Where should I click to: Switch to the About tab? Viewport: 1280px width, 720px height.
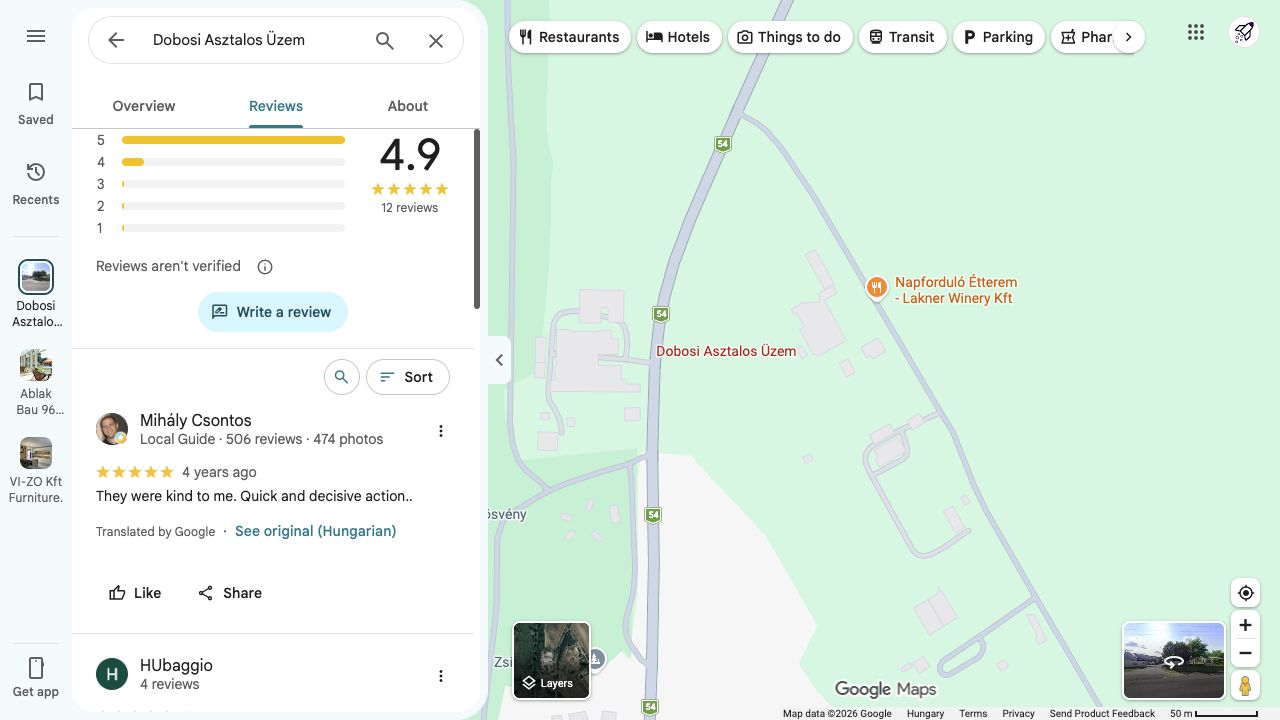point(408,106)
